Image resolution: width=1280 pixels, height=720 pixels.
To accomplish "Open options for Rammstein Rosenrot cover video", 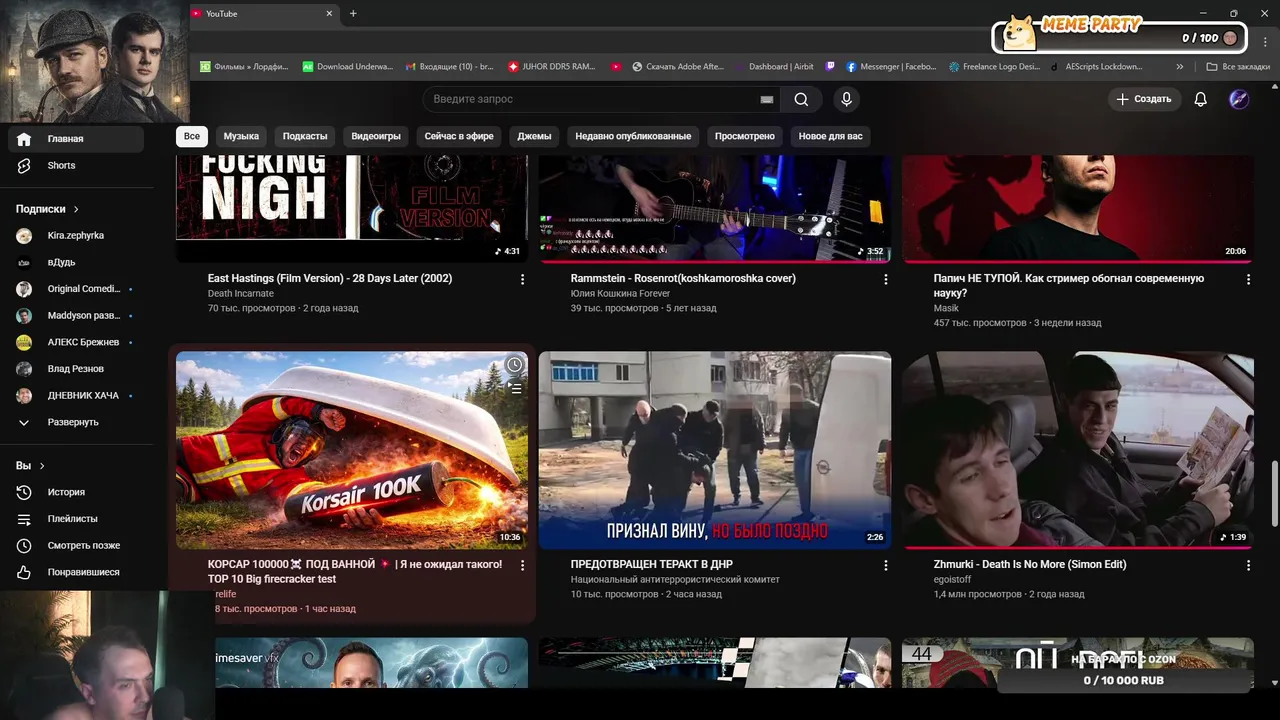I will coord(885,280).
